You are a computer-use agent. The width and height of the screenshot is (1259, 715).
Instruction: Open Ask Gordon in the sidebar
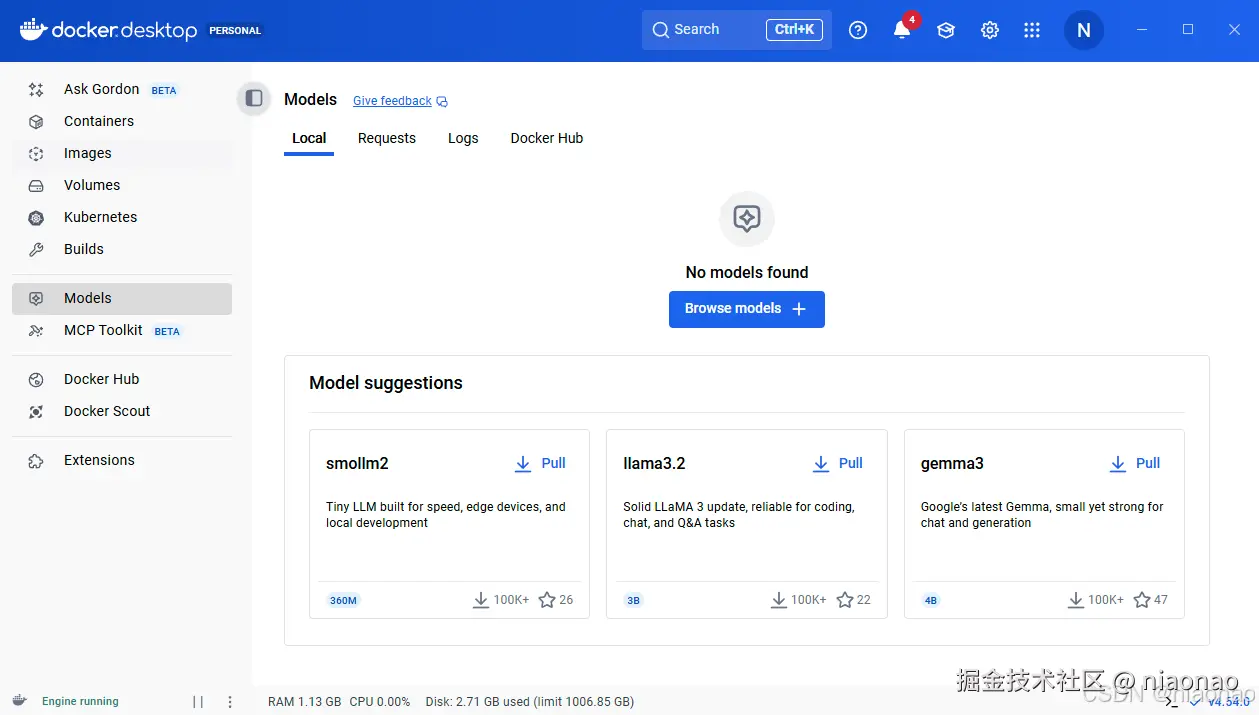click(122, 89)
